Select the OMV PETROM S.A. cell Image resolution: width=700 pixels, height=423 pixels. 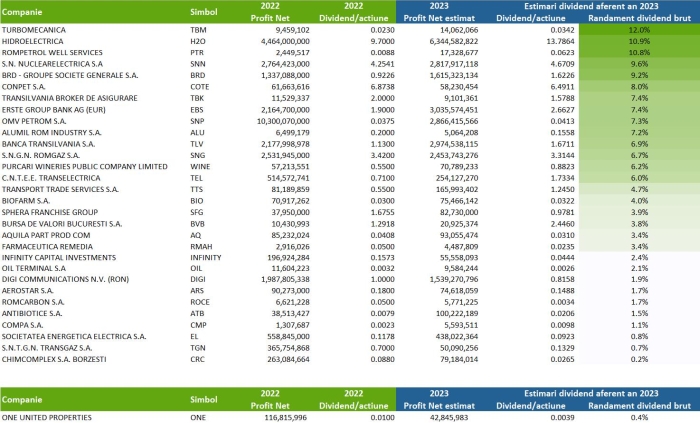point(34,121)
